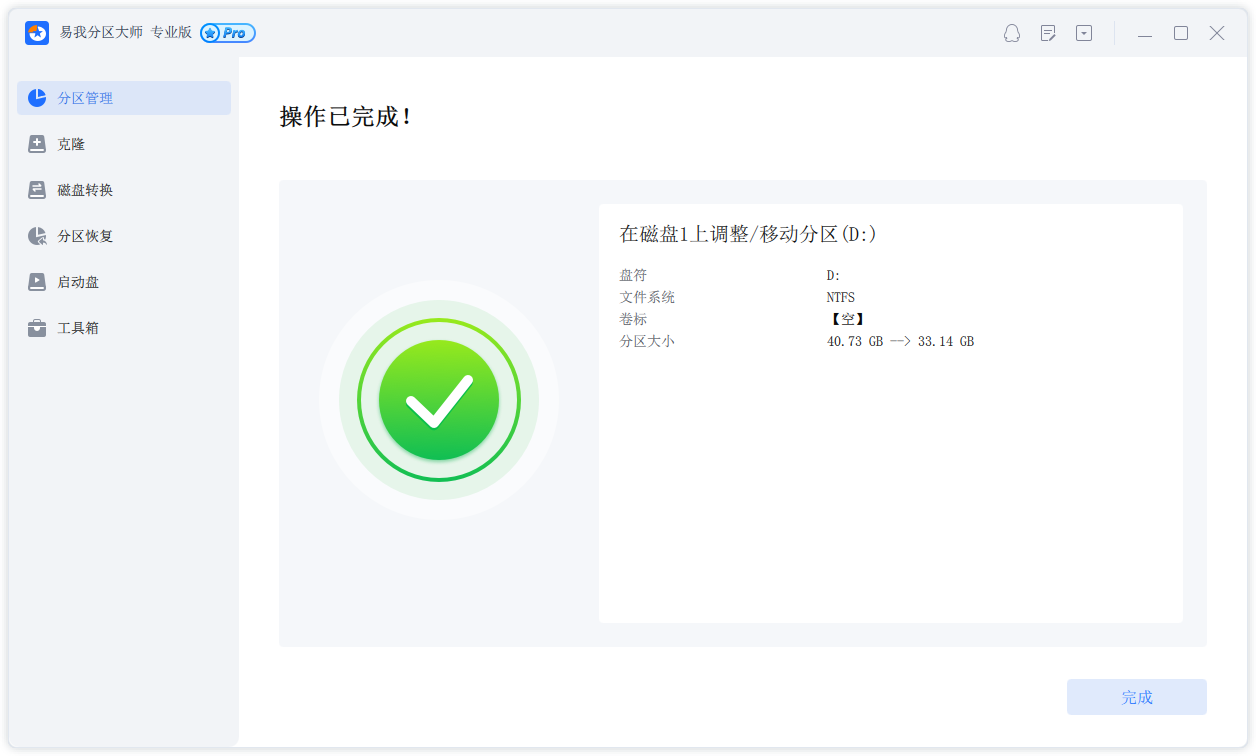Viewport: 1256px width, 756px height.
Task: Click the 操作已完成 completion heading
Action: click(345, 115)
